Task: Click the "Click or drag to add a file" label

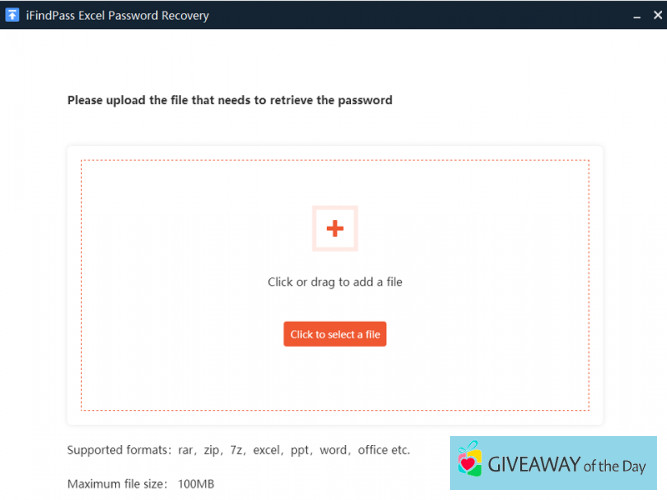Action: click(x=335, y=282)
